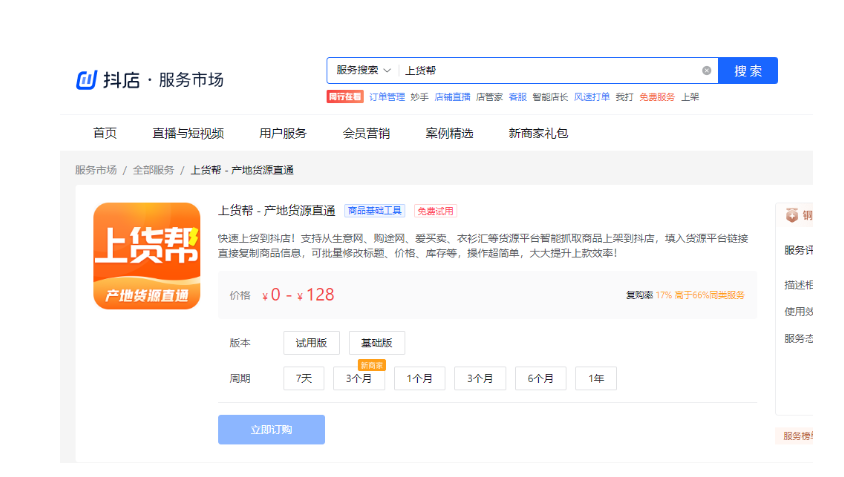The height and width of the screenshot is (477, 844).
Task: Click the 版本 label
Action: point(240,343)
